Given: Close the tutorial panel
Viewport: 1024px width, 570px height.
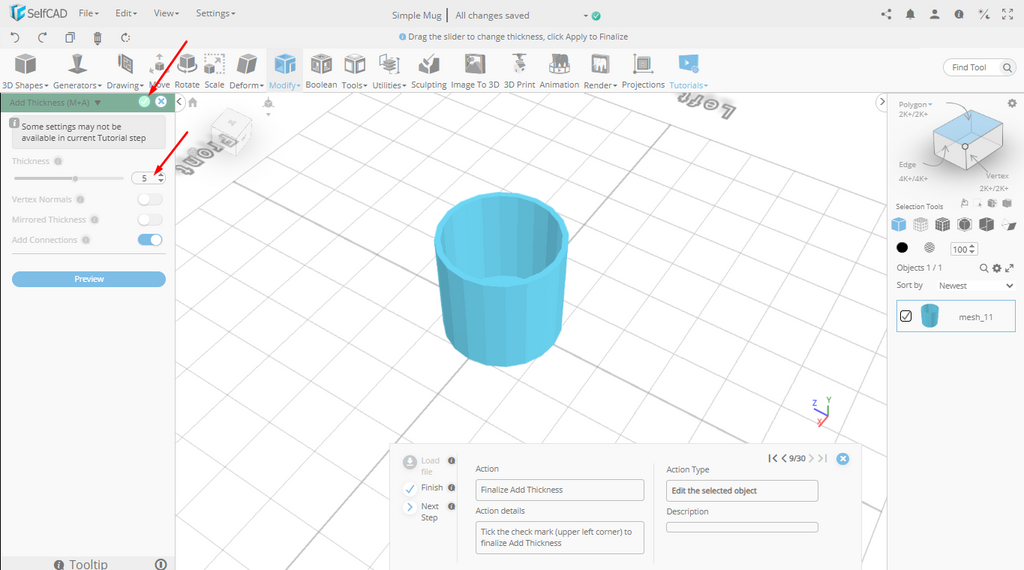Looking at the screenshot, I should click(842, 459).
